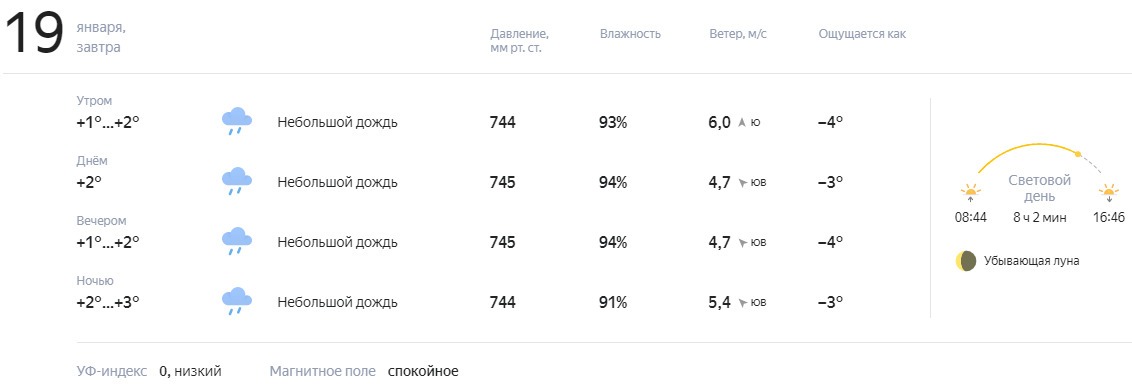Click the sun position dot on the daylight arc
Image resolution: width=1132 pixels, height=388 pixels.
click(x=1078, y=154)
